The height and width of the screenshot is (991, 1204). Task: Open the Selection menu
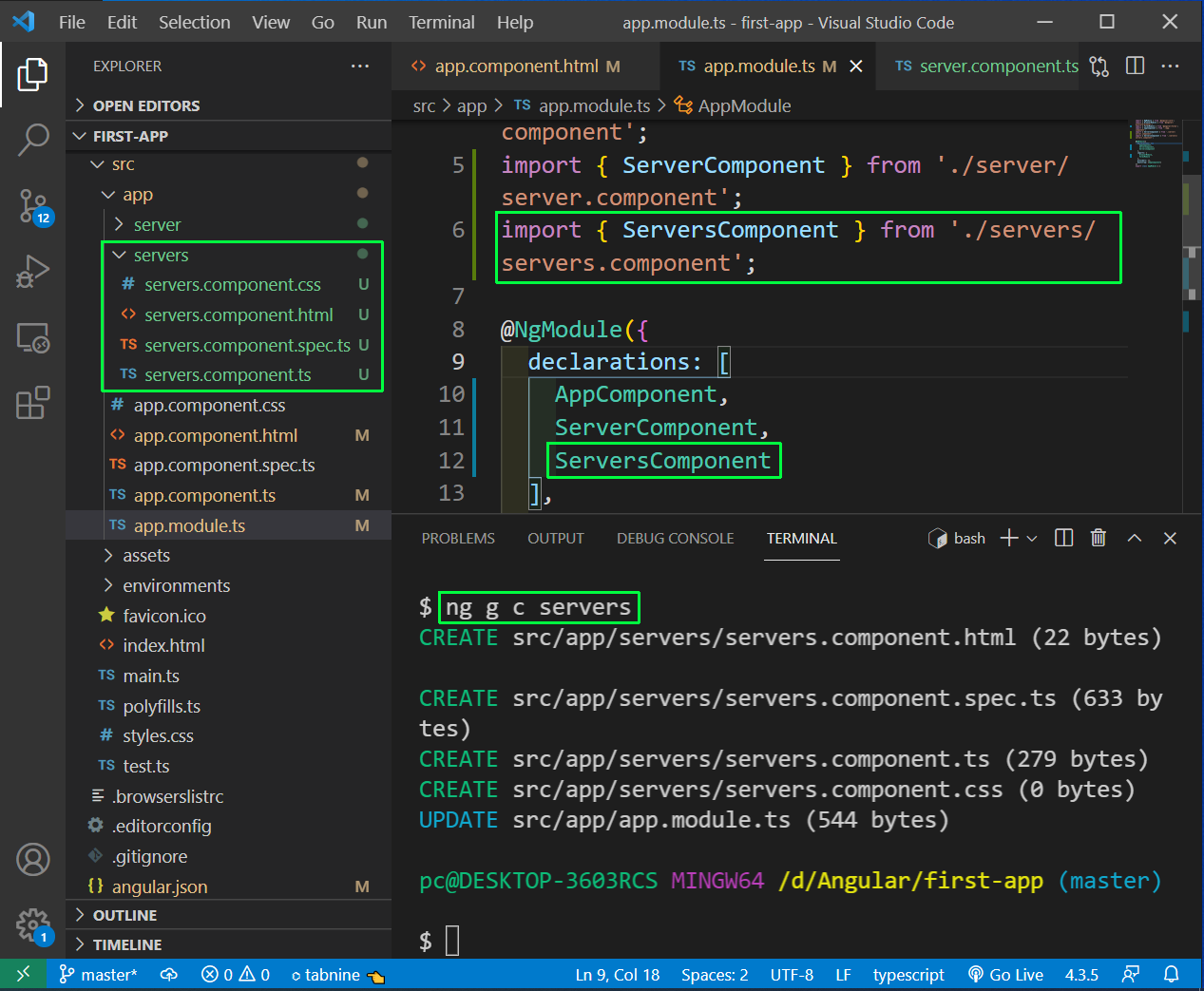tap(194, 22)
